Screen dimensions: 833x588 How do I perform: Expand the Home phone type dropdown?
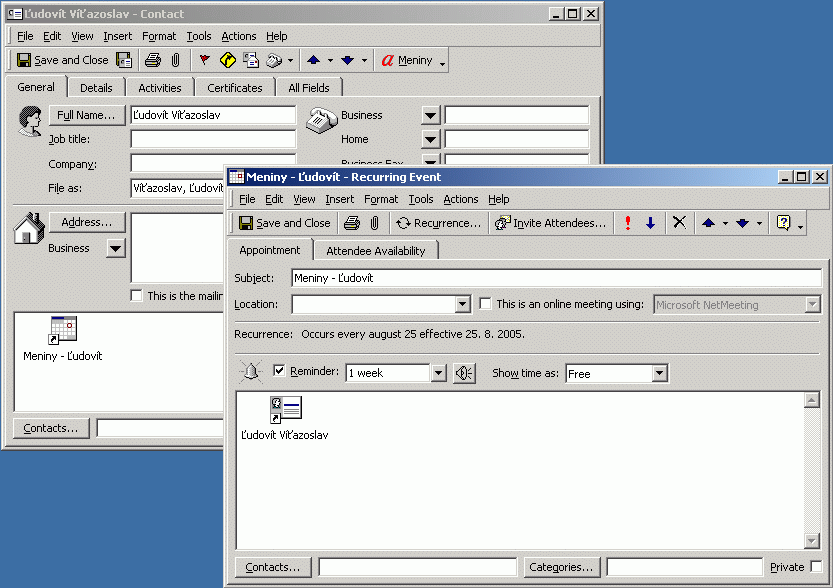[431, 139]
